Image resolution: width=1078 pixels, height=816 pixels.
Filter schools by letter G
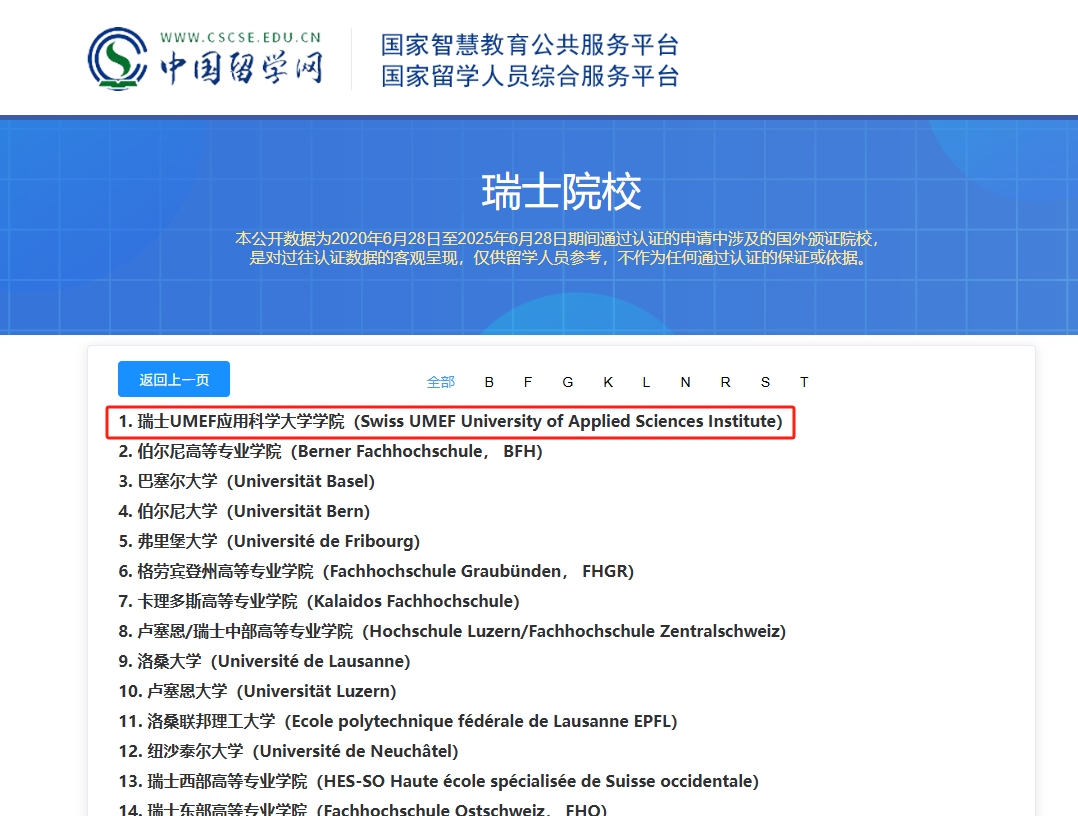[x=567, y=382]
